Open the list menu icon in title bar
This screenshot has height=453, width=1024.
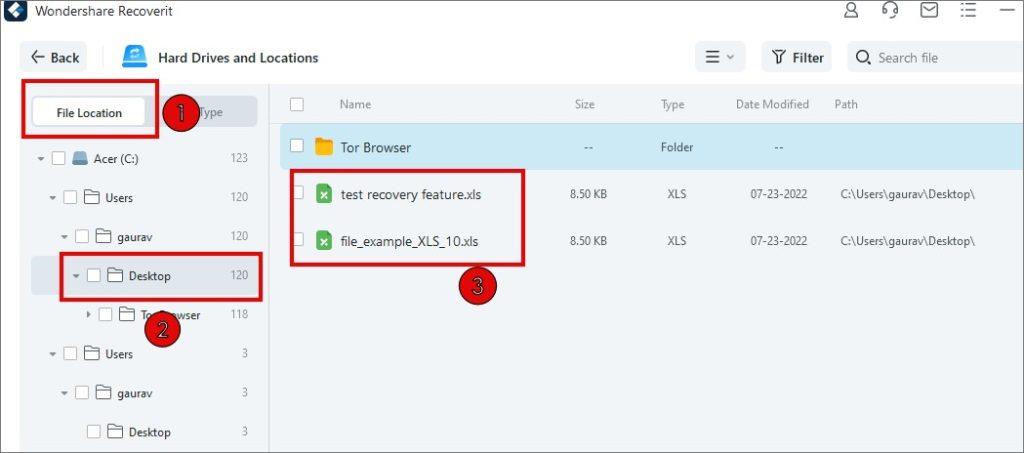968,10
